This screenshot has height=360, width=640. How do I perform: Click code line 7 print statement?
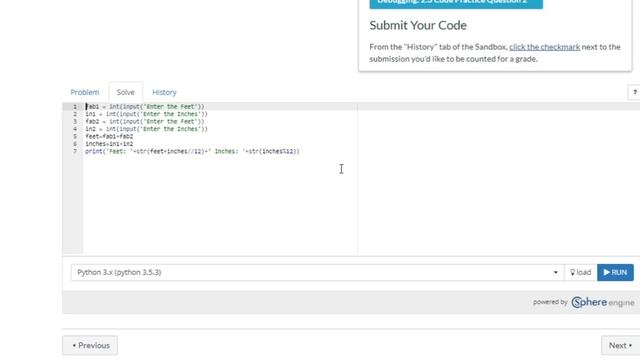tap(192, 151)
